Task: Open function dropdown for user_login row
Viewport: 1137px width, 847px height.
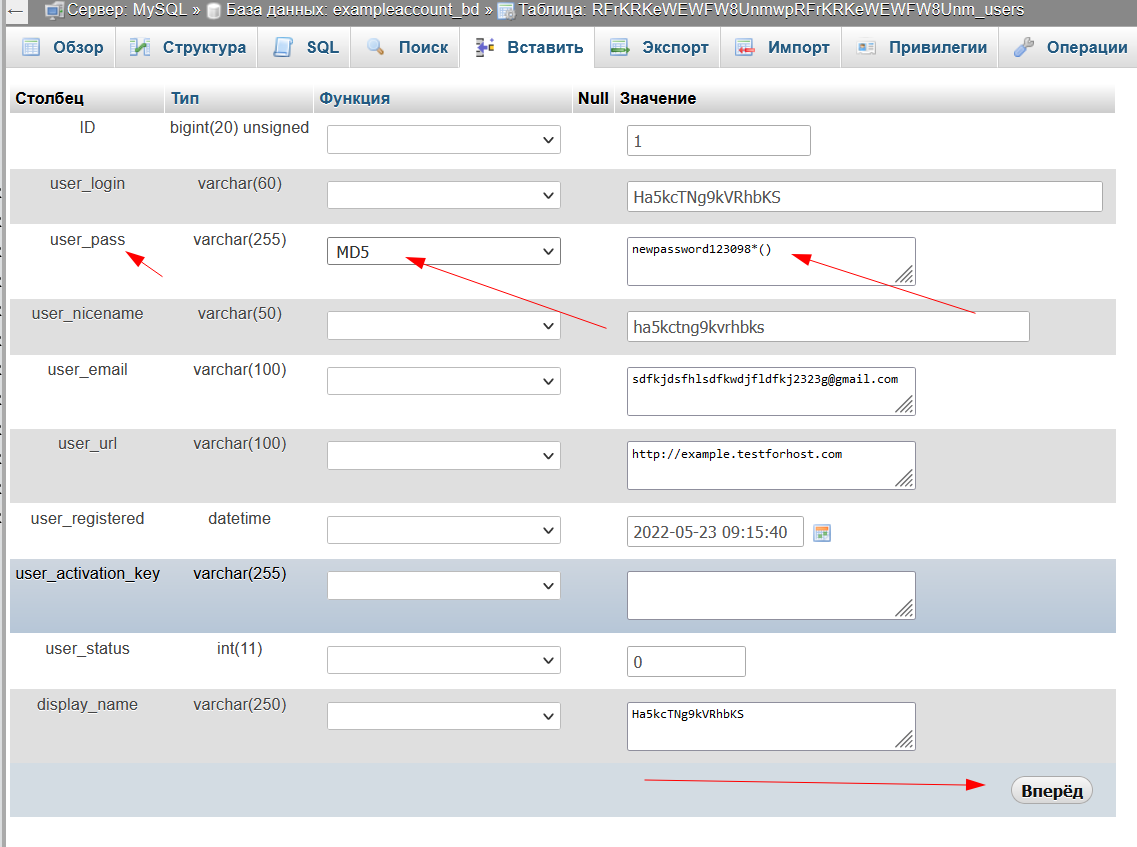Action: tap(444, 196)
